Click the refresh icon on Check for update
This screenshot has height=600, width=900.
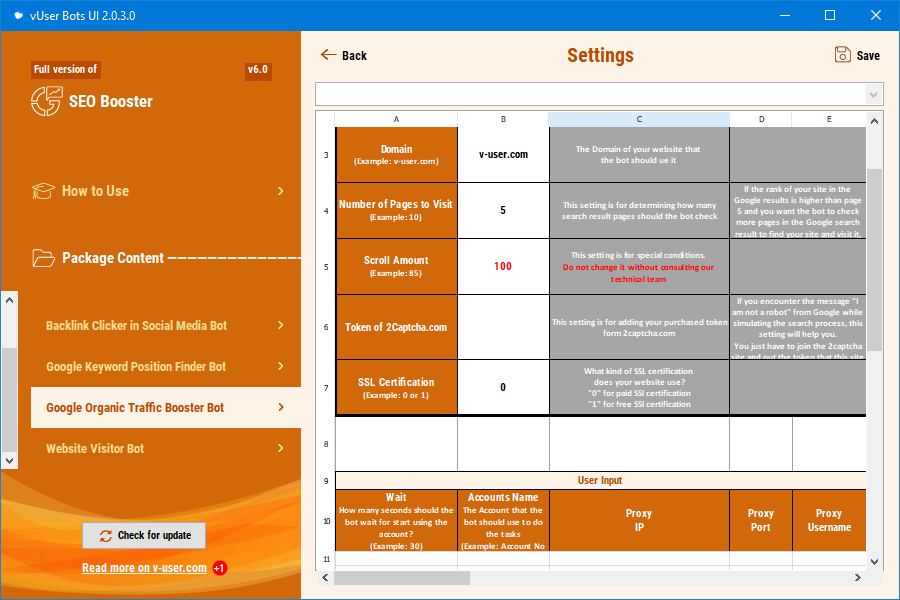pos(106,536)
